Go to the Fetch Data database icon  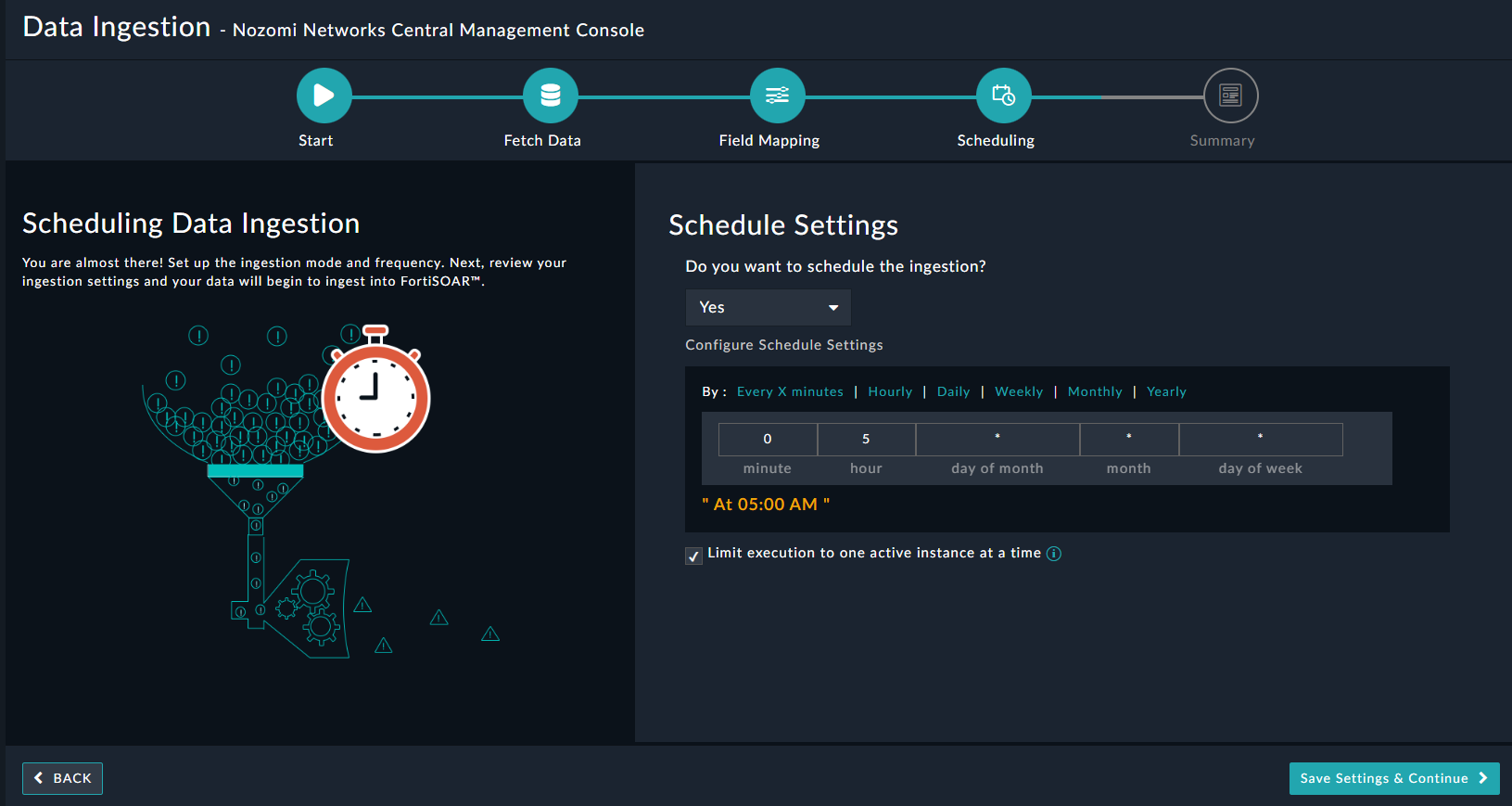550,96
